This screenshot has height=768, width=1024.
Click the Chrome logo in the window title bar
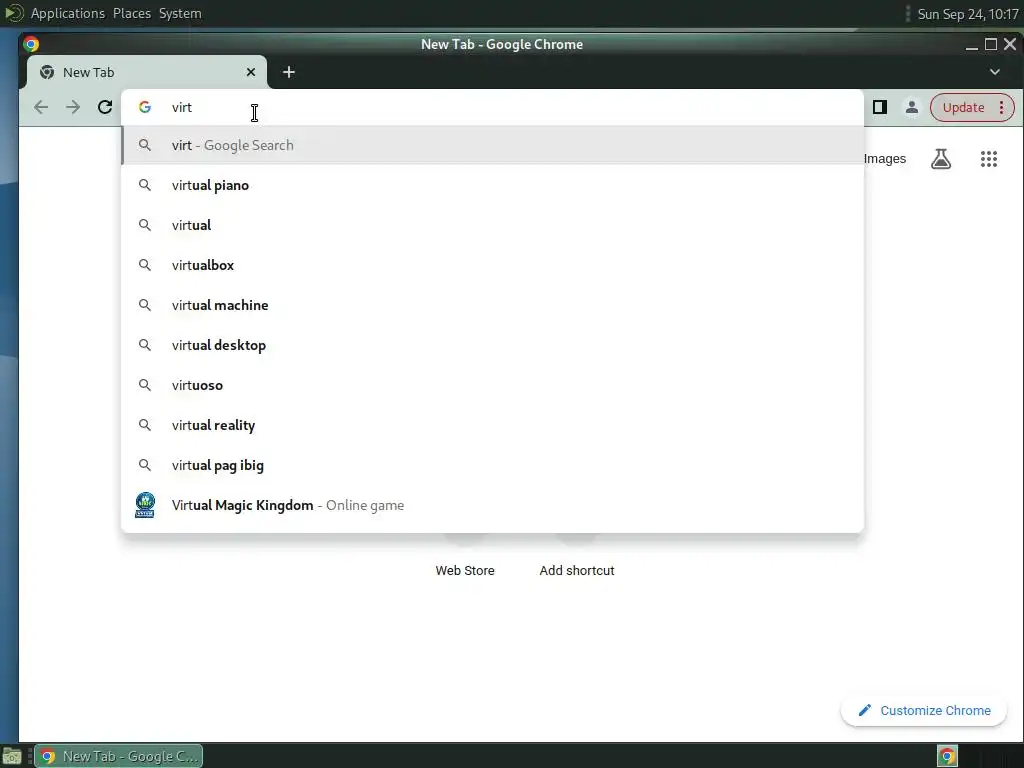tap(31, 44)
